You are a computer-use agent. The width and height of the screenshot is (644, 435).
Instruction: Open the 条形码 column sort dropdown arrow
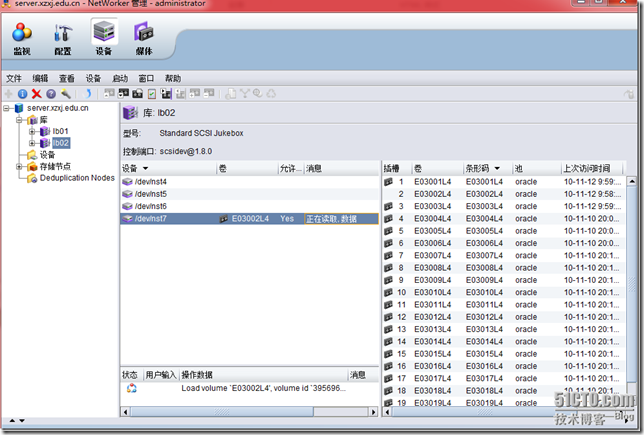(497, 168)
